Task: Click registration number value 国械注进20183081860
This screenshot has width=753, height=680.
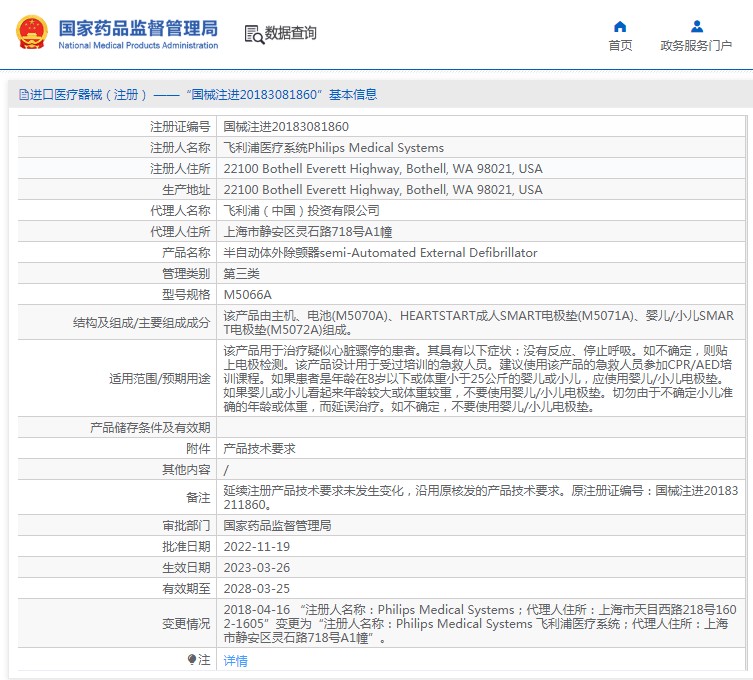Action: tap(286, 127)
